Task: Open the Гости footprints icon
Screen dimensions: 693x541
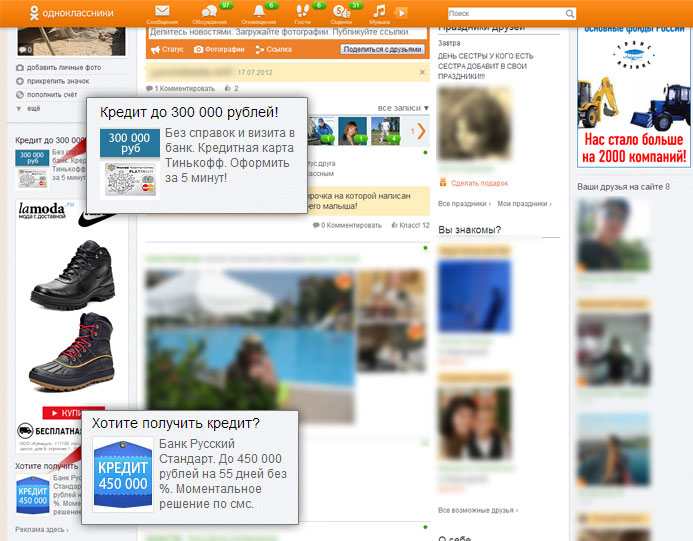Action: [303, 11]
